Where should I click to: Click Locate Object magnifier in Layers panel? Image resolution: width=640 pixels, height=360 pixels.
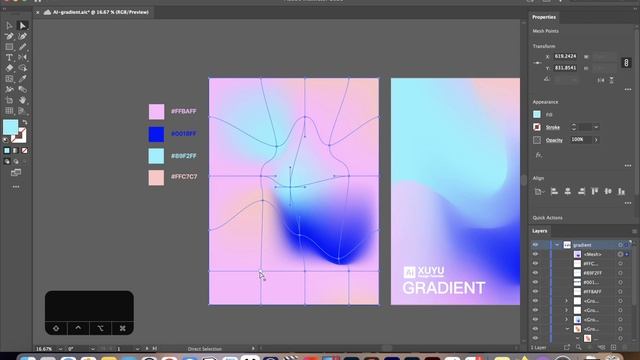[x=578, y=347]
